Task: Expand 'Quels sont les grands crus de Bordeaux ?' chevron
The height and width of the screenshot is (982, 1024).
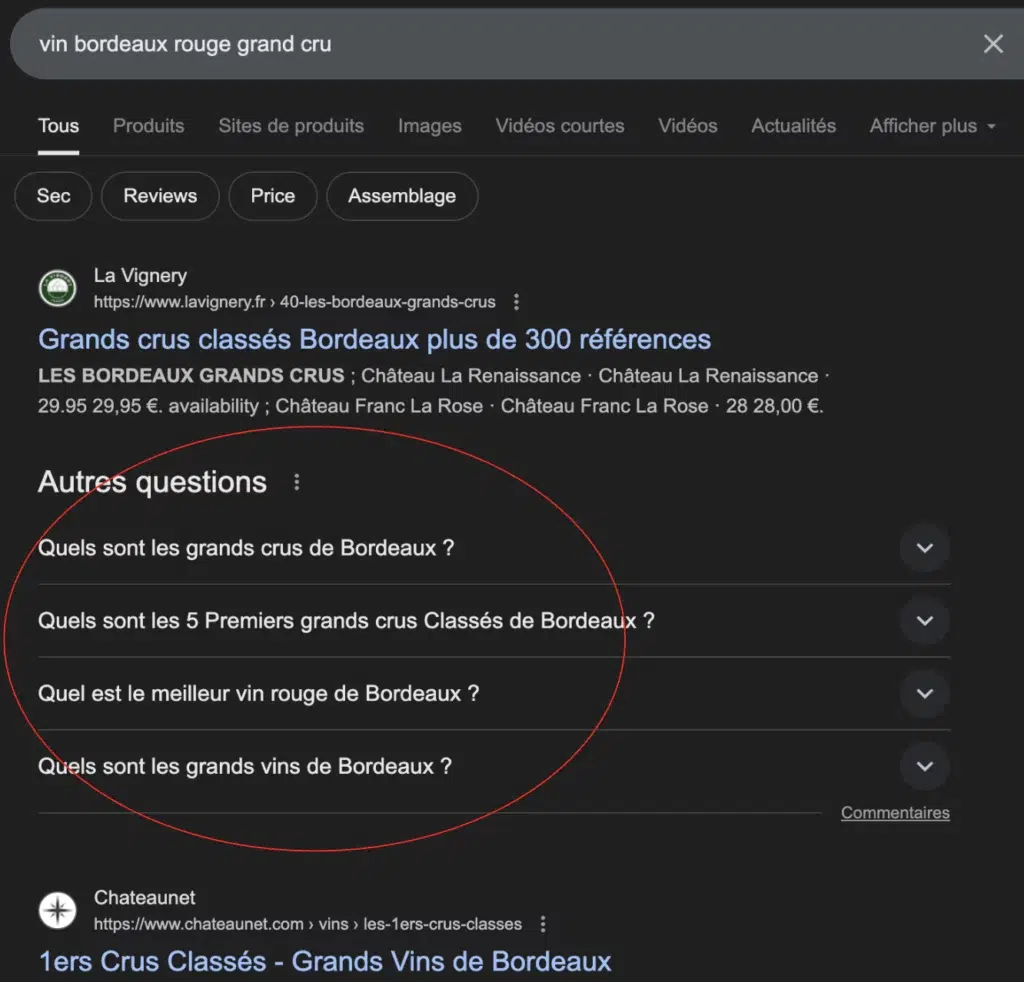Action: point(924,548)
